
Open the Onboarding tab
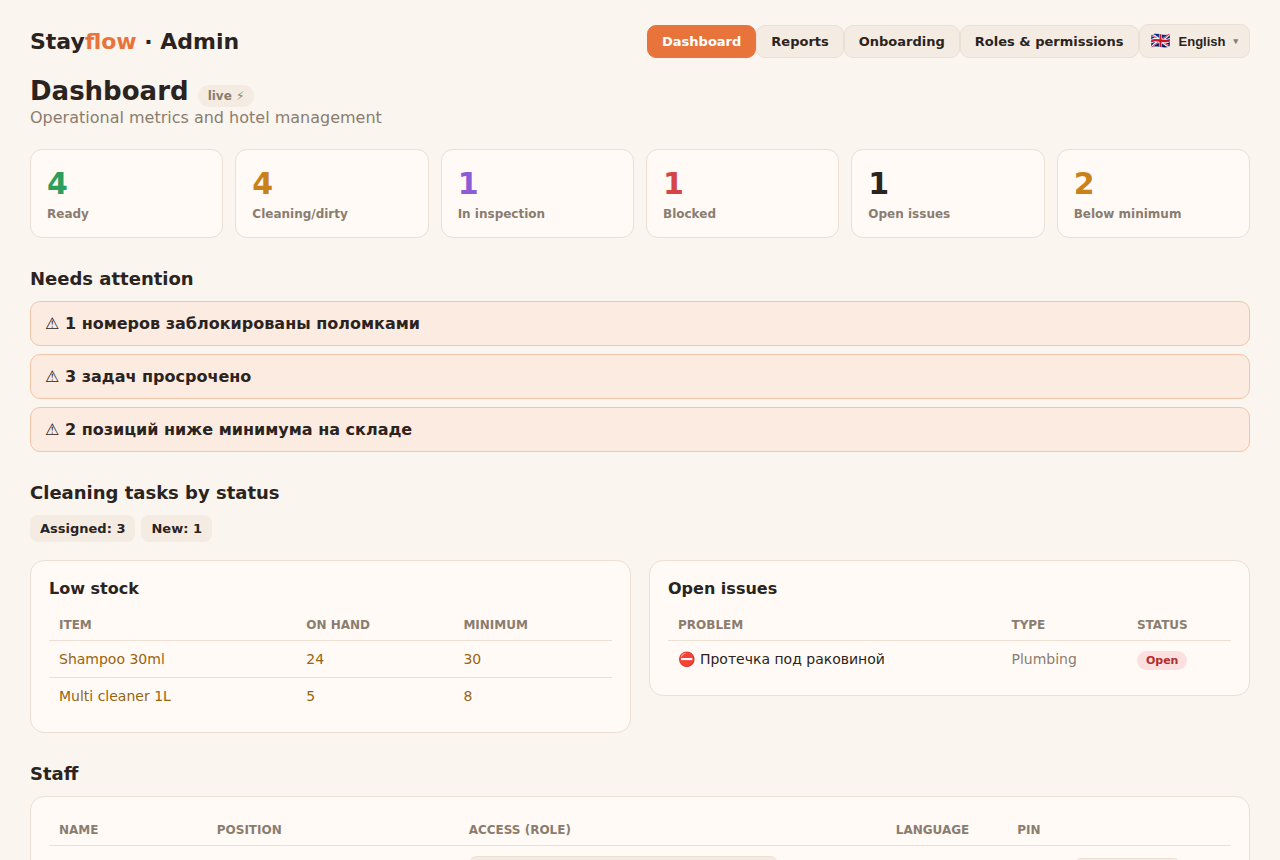pyautogui.click(x=901, y=41)
